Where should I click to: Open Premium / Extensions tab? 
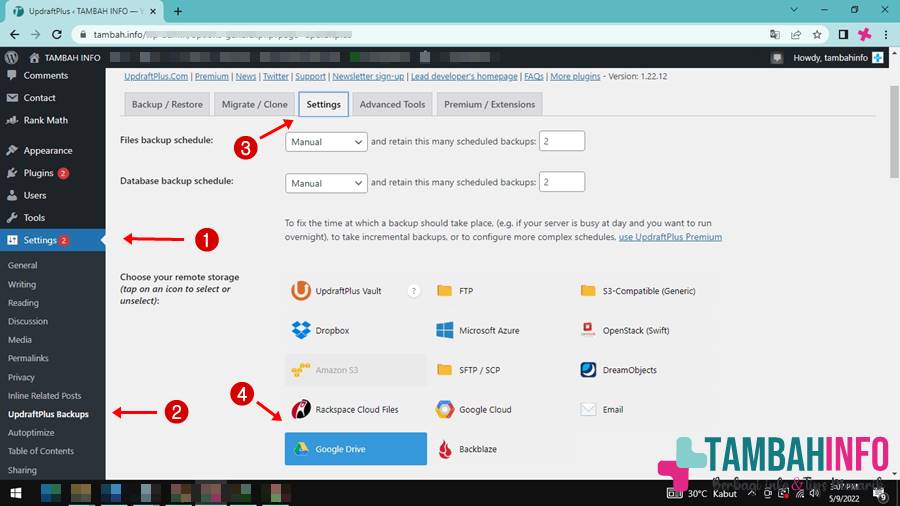pos(489,104)
